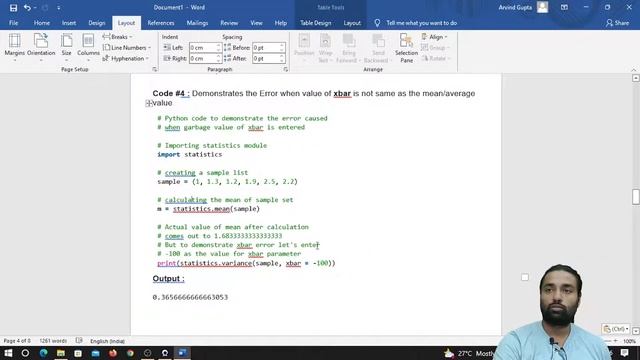Open the page Size menu
Viewport: 640px width, 360px height.
67,47
